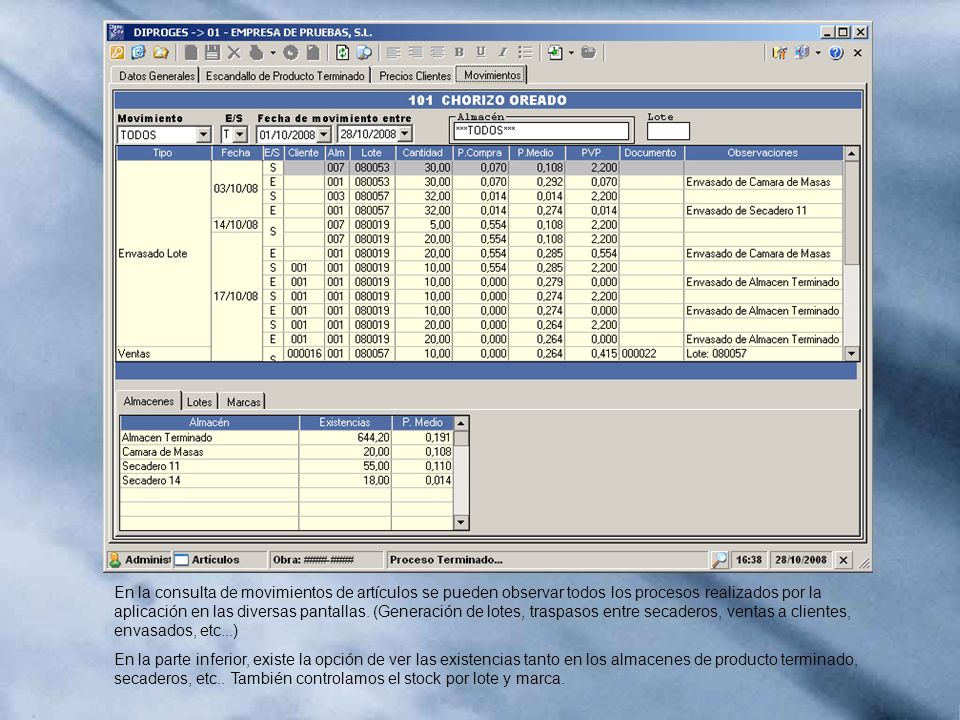
Task: Click the user icon beside Administ in status bar
Action: click(115, 560)
